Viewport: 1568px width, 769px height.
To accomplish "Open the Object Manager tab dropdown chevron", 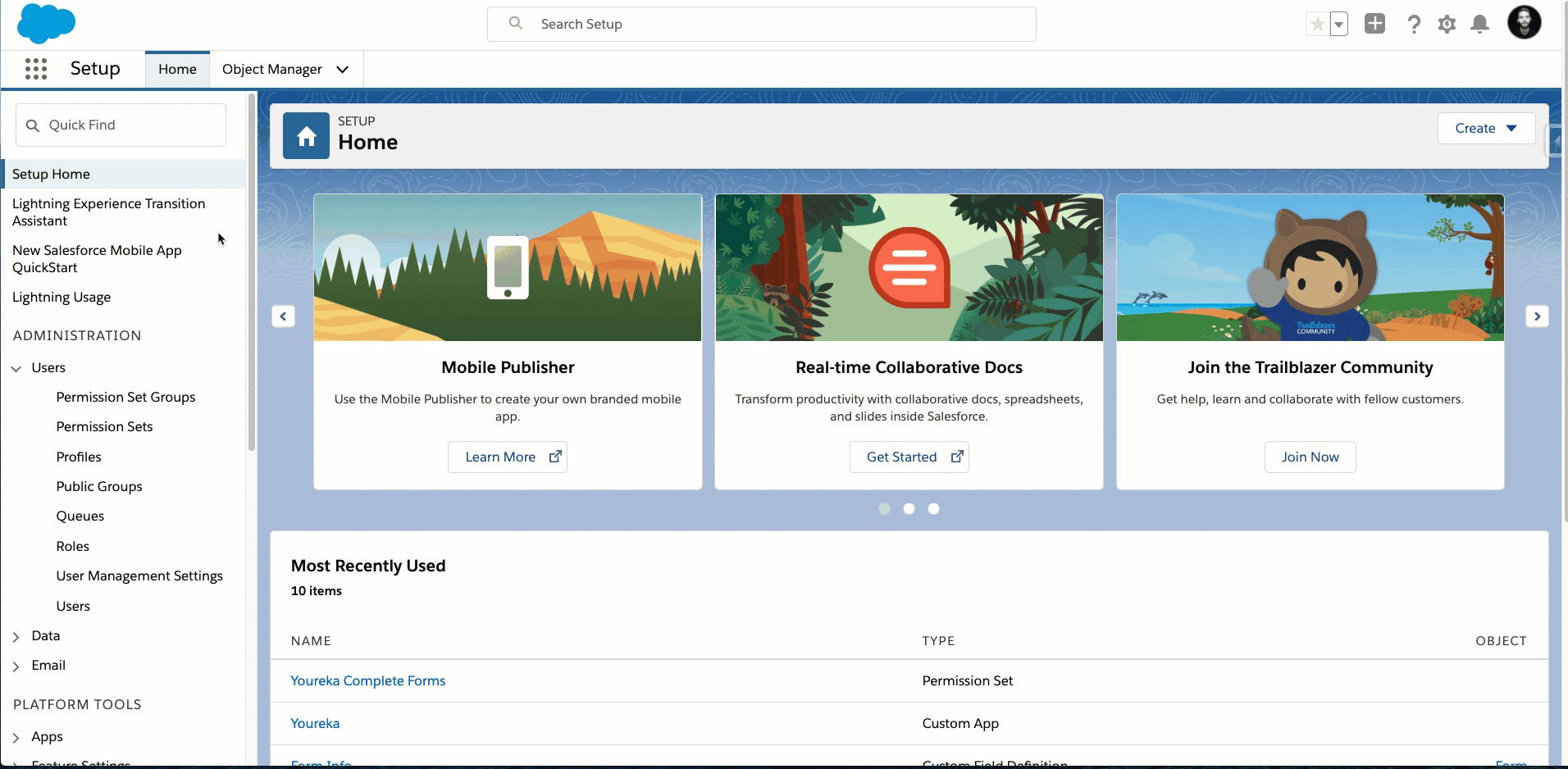I will click(x=343, y=70).
